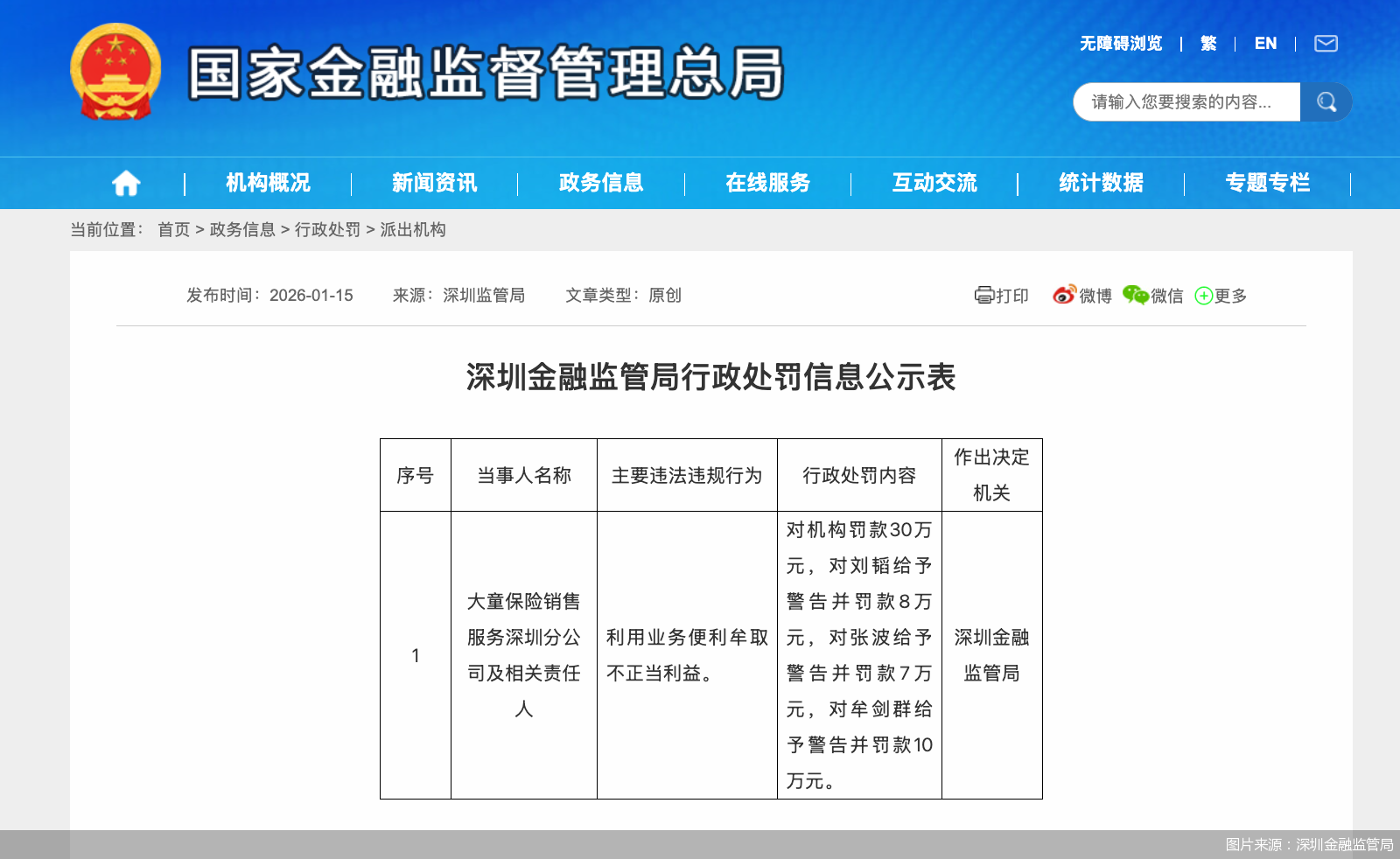Open the 新闻资讯 menu

(x=434, y=183)
